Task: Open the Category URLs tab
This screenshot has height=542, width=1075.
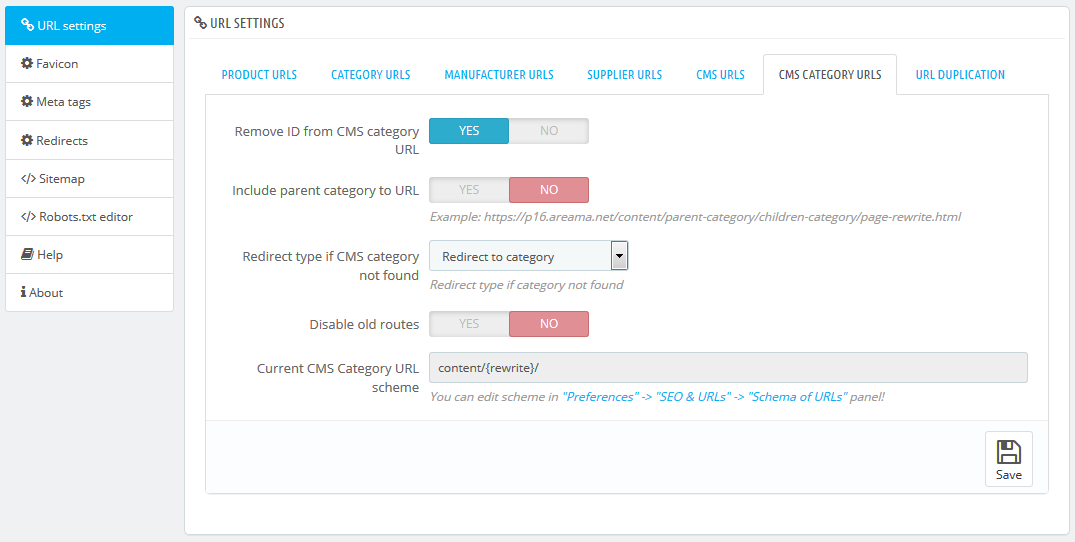Action: [x=370, y=75]
